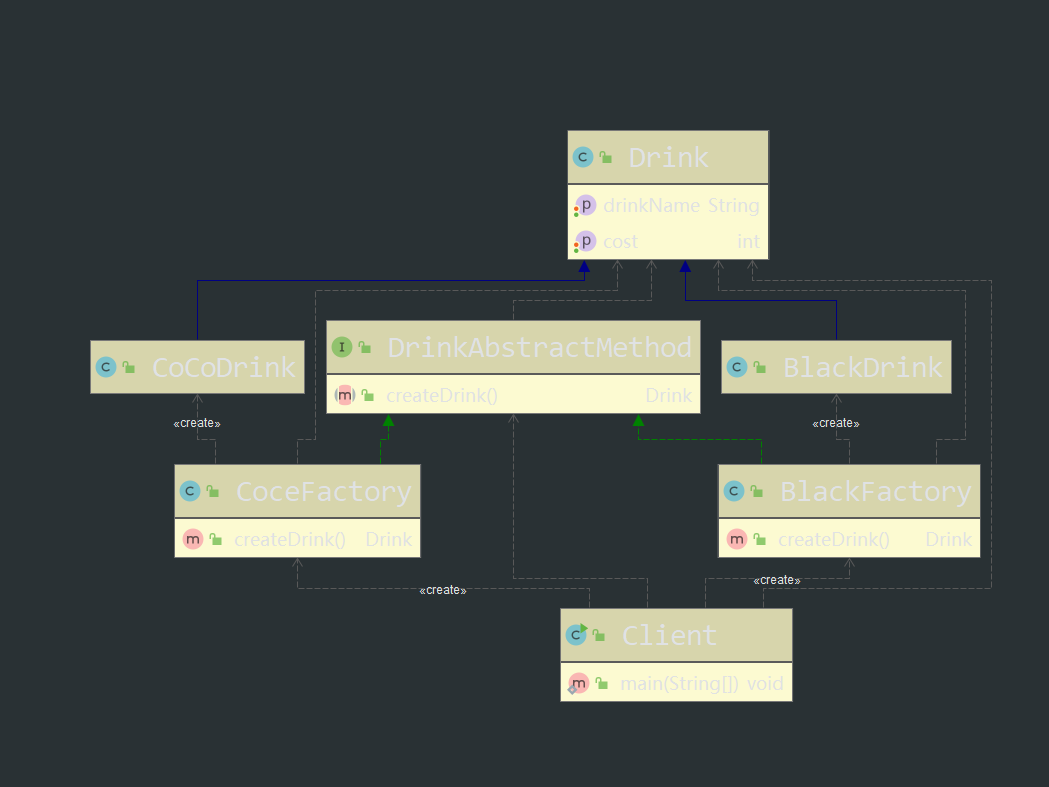Click the method icon beside main(String[])
The width and height of the screenshot is (1049, 787).
click(x=579, y=683)
